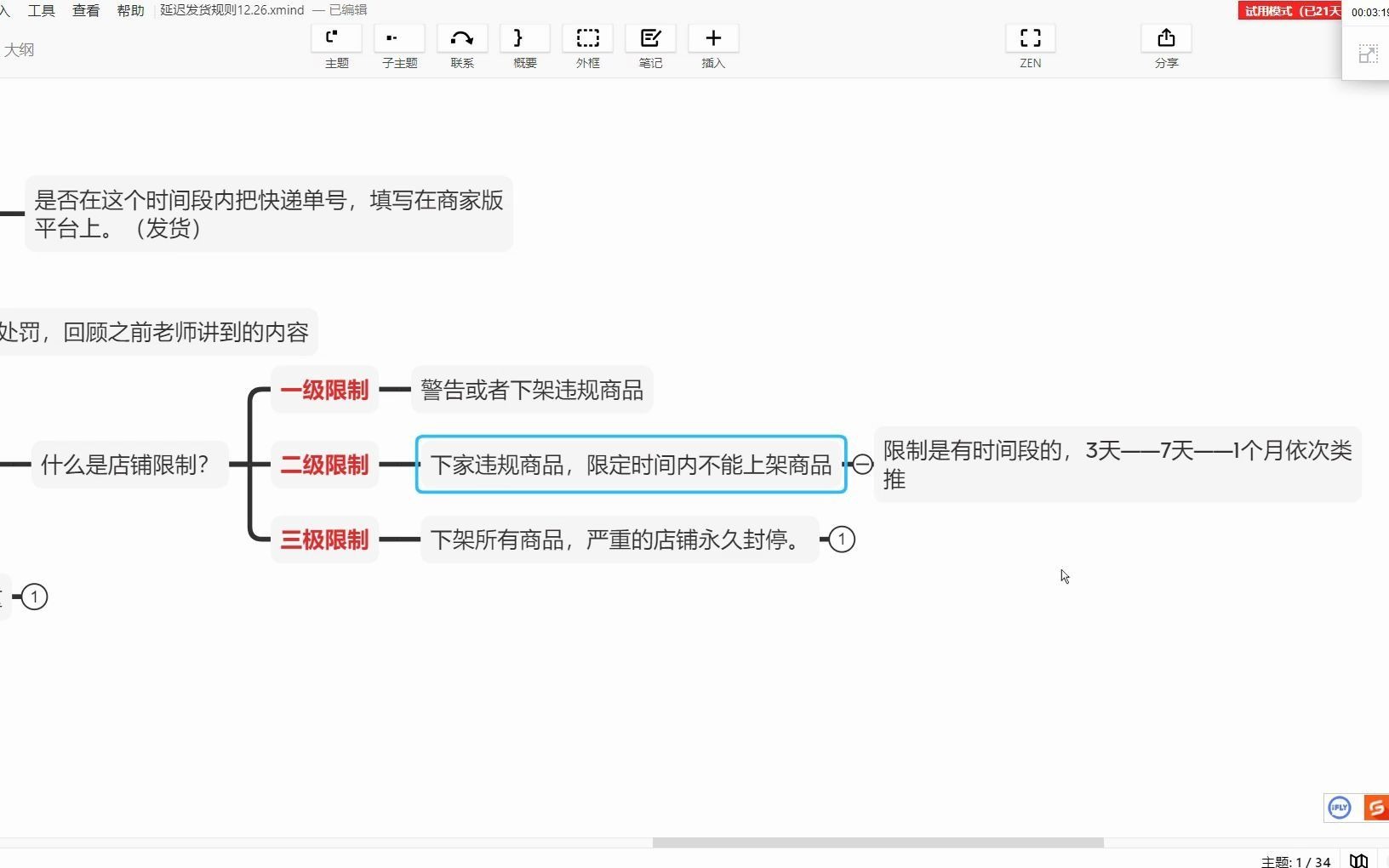Select 下架所有商品 永久封停 topic

click(619, 540)
